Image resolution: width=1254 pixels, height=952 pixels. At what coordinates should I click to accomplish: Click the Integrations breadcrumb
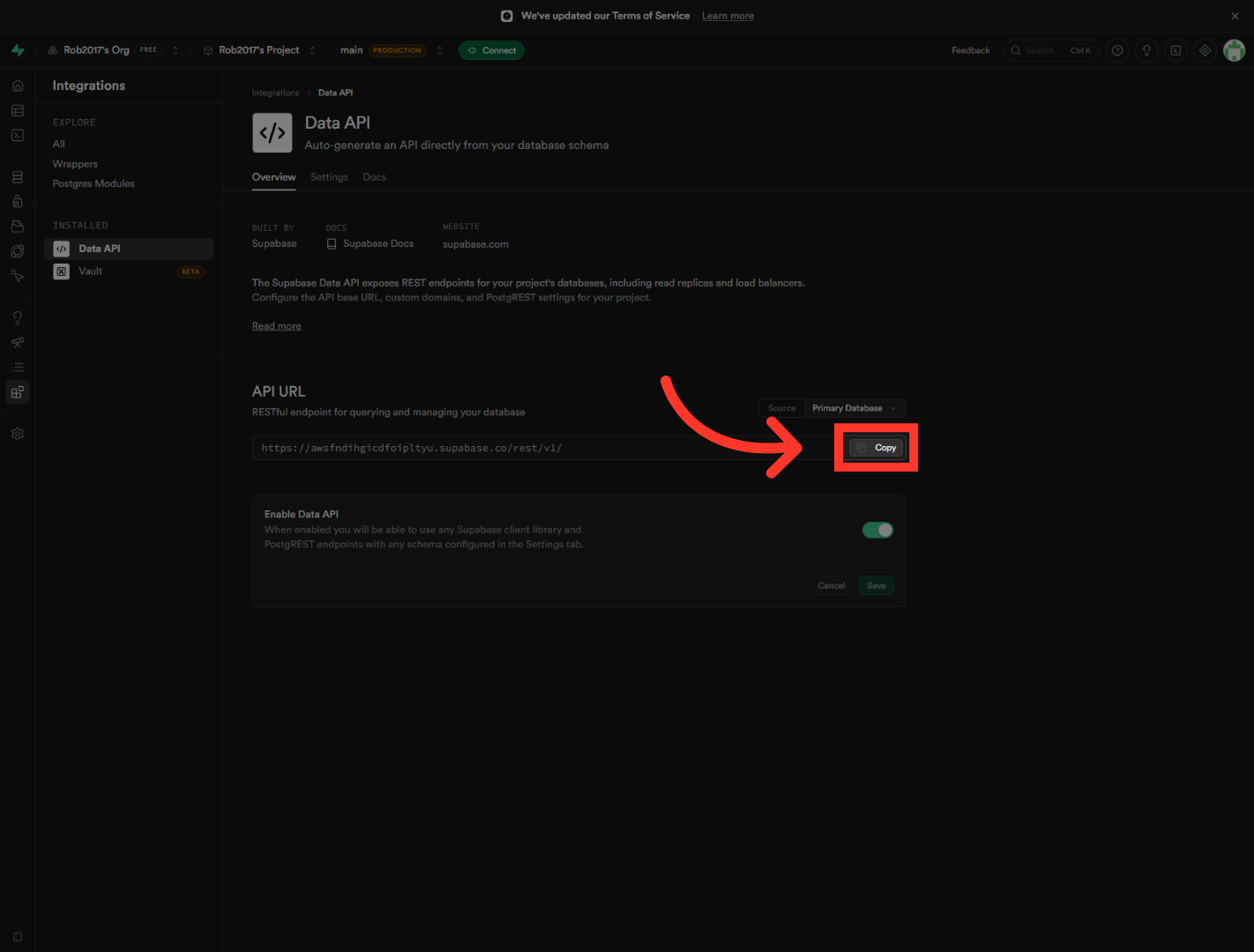pos(276,93)
